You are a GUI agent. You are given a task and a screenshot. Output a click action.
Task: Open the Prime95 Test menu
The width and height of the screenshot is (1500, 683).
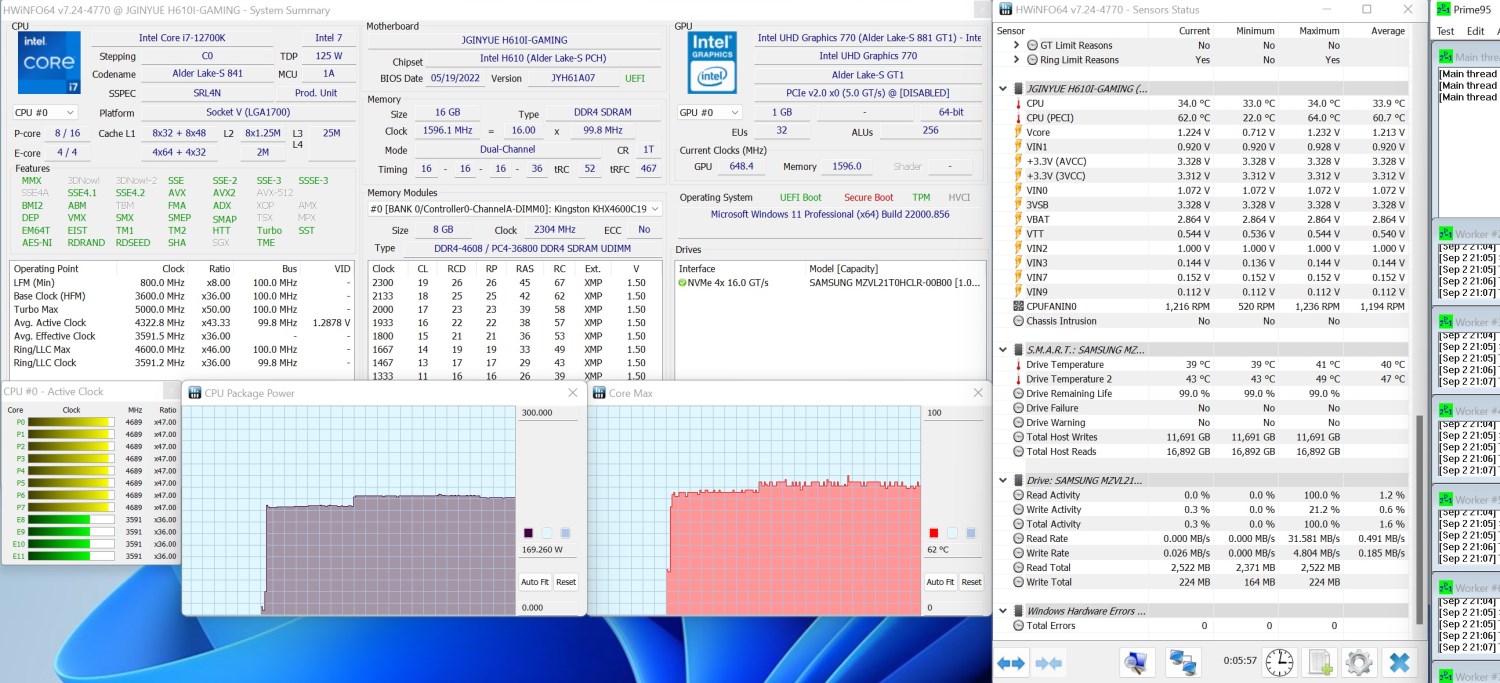tap(1445, 31)
